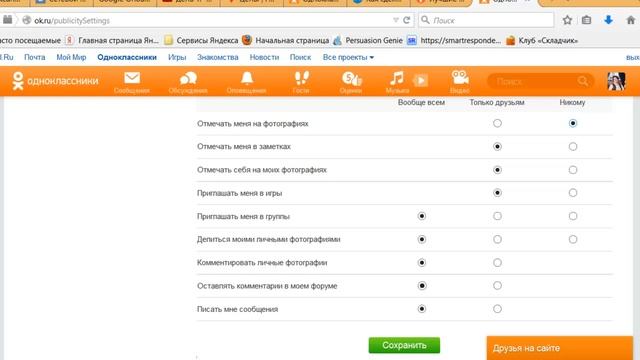The height and width of the screenshot is (360, 640).
Task: Set Приглашать меня в группы to Никому
Action: click(573, 216)
